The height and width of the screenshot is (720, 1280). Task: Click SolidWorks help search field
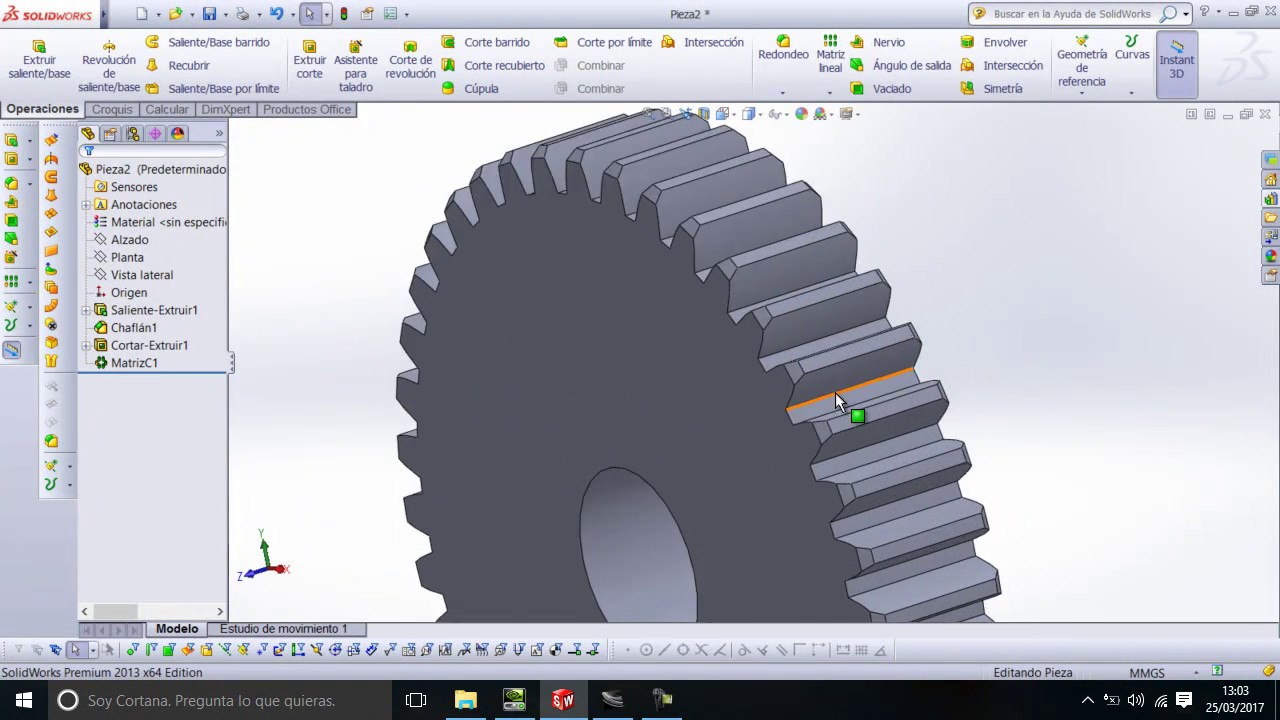tap(1072, 14)
